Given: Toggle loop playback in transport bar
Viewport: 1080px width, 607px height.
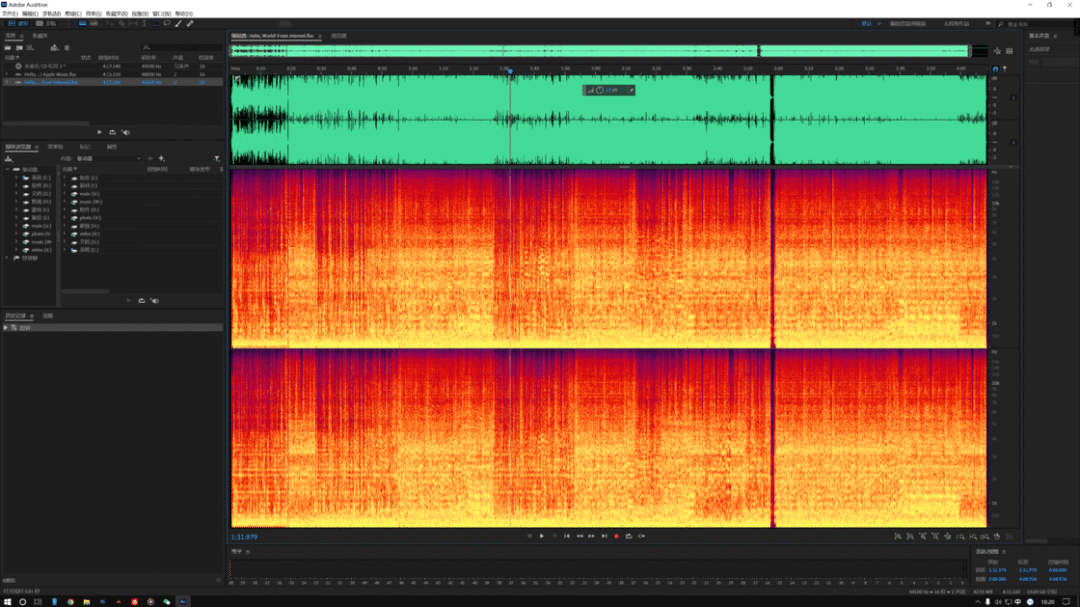Looking at the screenshot, I should click(x=629, y=536).
